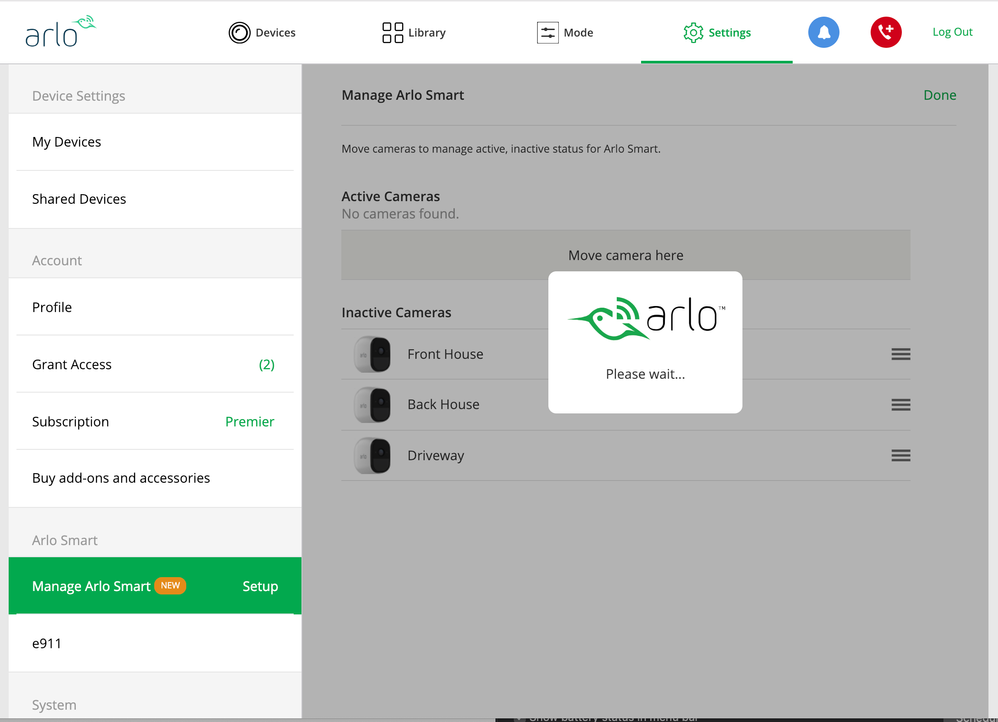The image size is (998, 722).
Task: Open Grant Access settings
Action: (155, 364)
